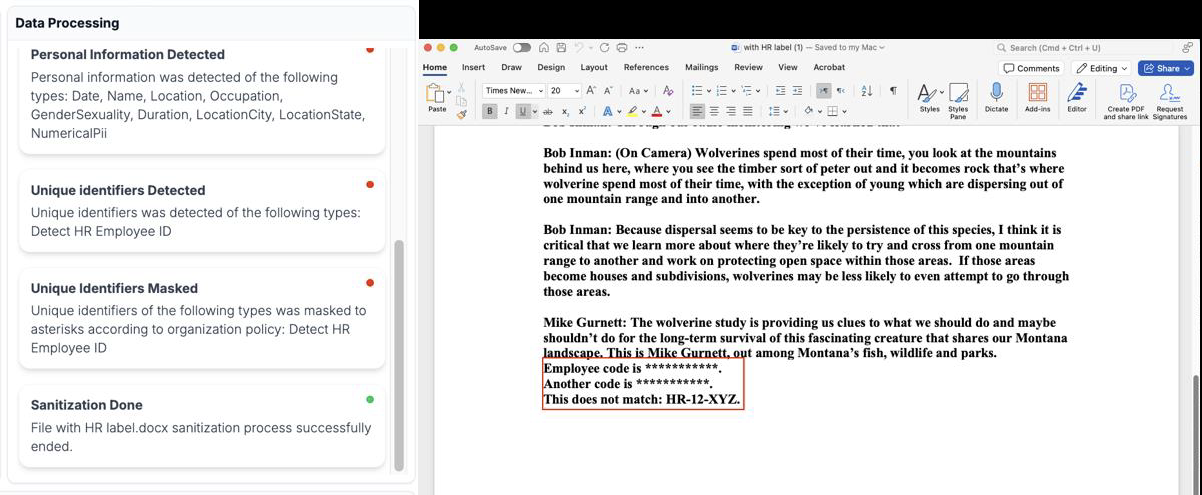The image size is (1202, 495).
Task: Cut selection with the scissors icon
Action: pos(461,87)
